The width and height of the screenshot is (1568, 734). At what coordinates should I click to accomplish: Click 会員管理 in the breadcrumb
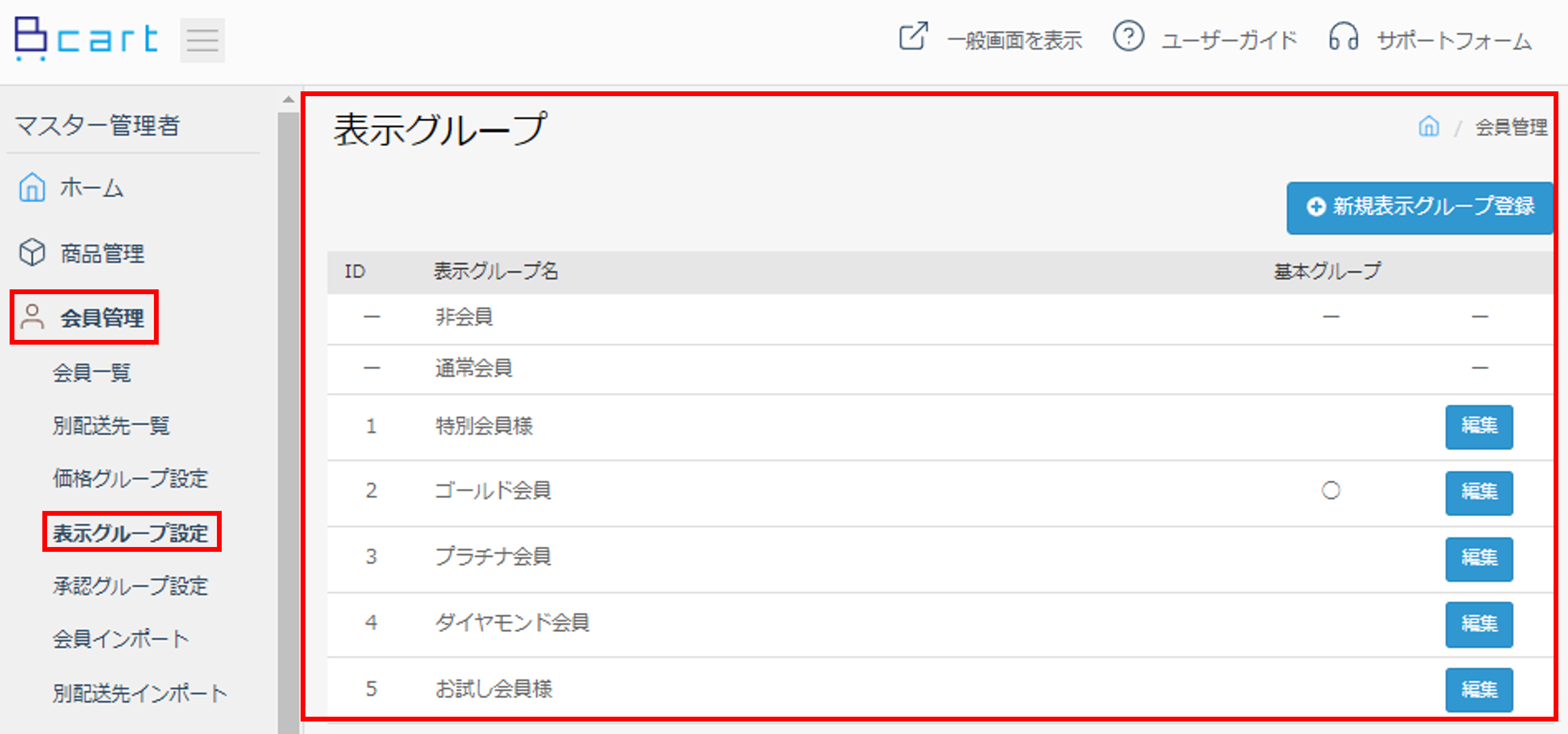(x=1511, y=127)
